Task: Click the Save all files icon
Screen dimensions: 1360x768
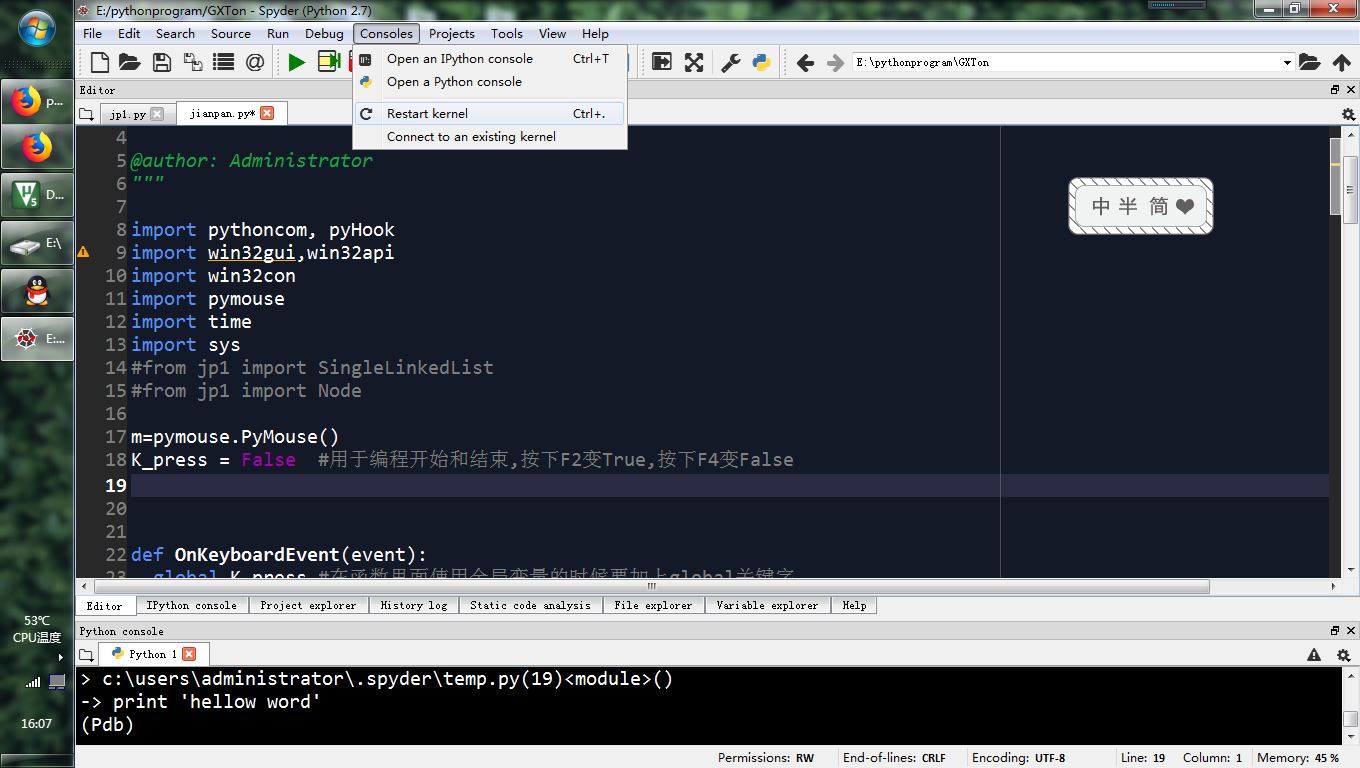Action: 192,62
